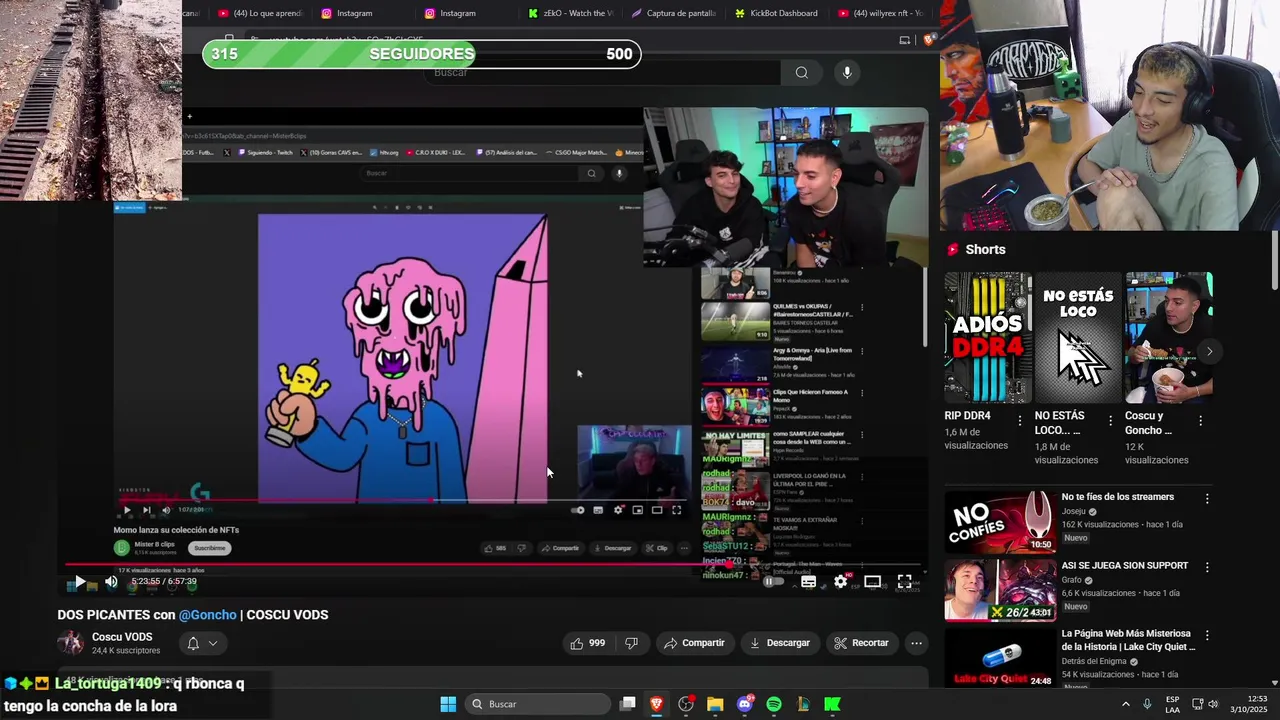
Task: Click the cast media icon near address bar
Action: point(905,40)
